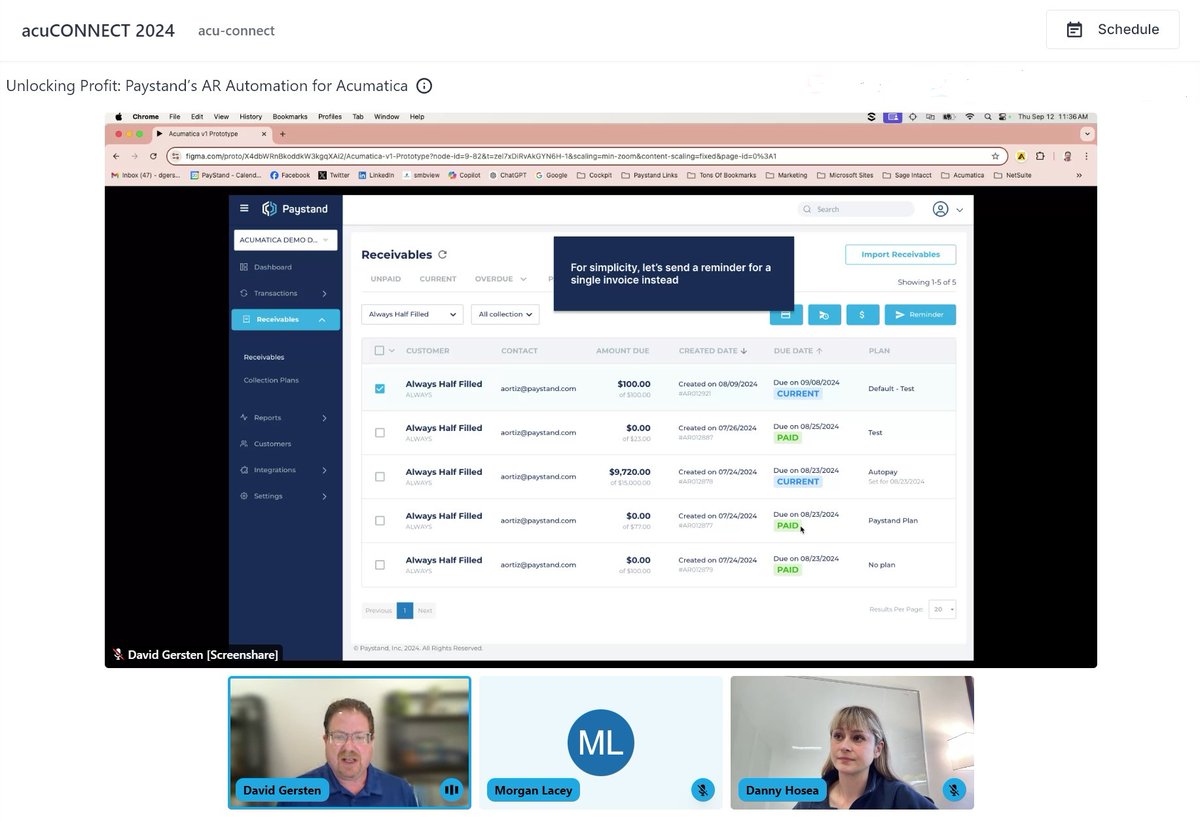Open ChatGPT bookmark
Image resolution: width=1200 pixels, height=822 pixels.
tap(507, 175)
